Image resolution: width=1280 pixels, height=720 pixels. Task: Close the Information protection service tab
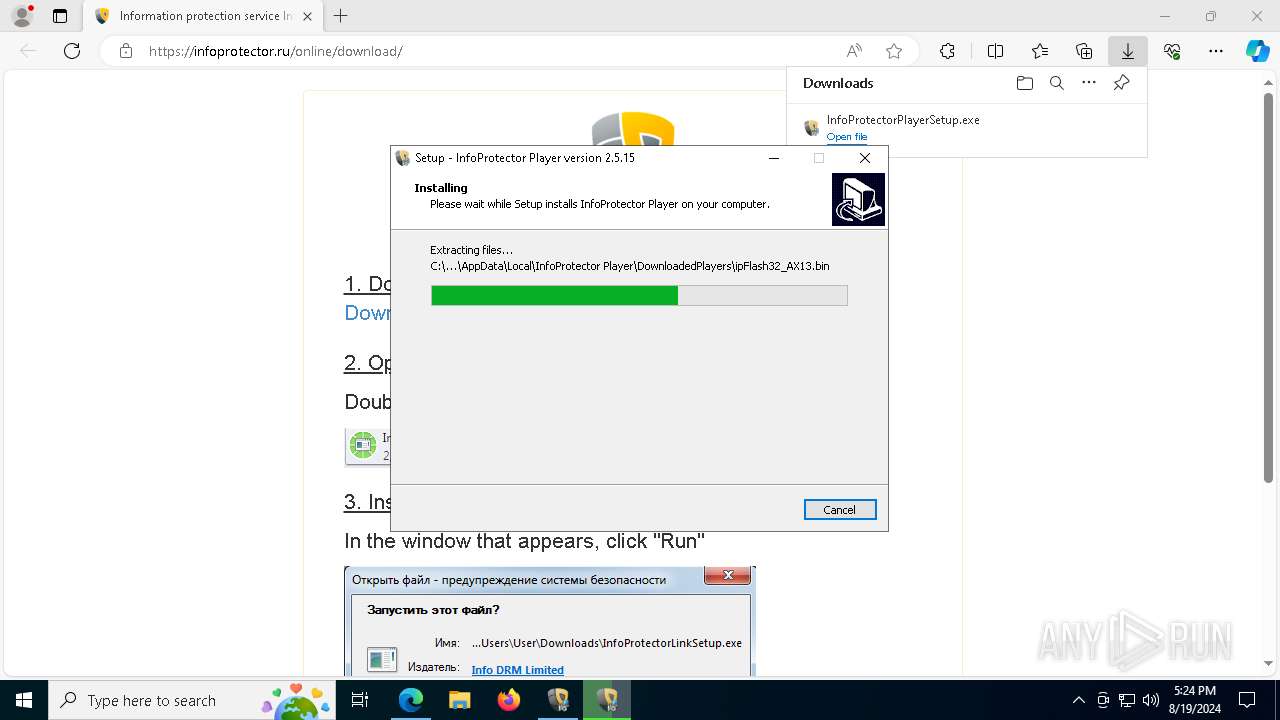coord(307,16)
